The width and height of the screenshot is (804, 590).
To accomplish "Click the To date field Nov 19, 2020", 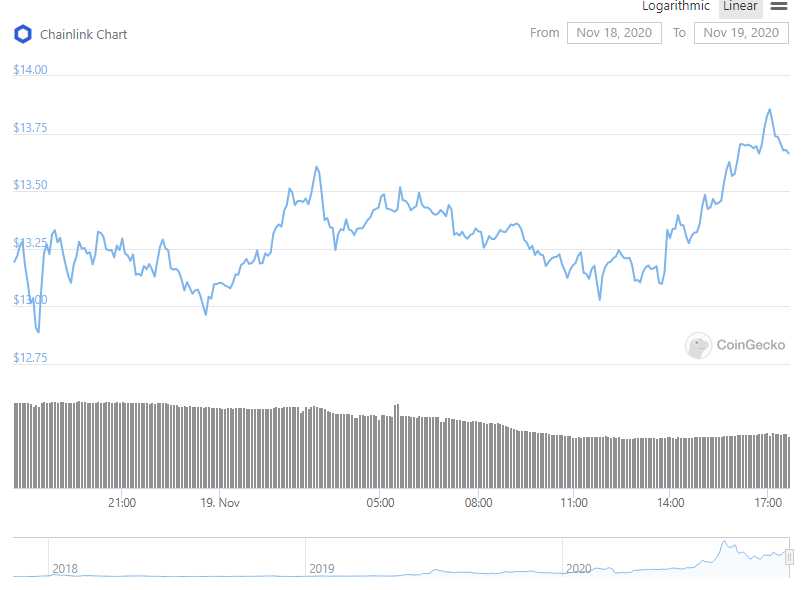I will tap(741, 33).
